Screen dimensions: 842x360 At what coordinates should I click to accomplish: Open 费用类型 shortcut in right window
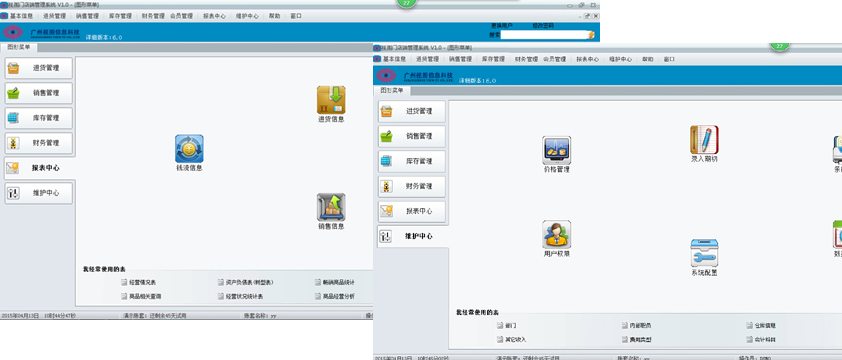(x=637, y=340)
